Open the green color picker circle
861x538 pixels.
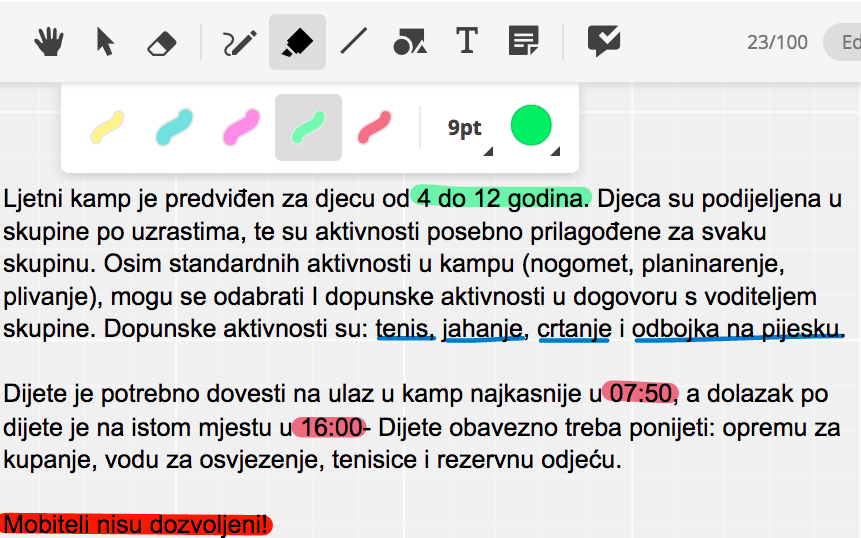pos(532,127)
